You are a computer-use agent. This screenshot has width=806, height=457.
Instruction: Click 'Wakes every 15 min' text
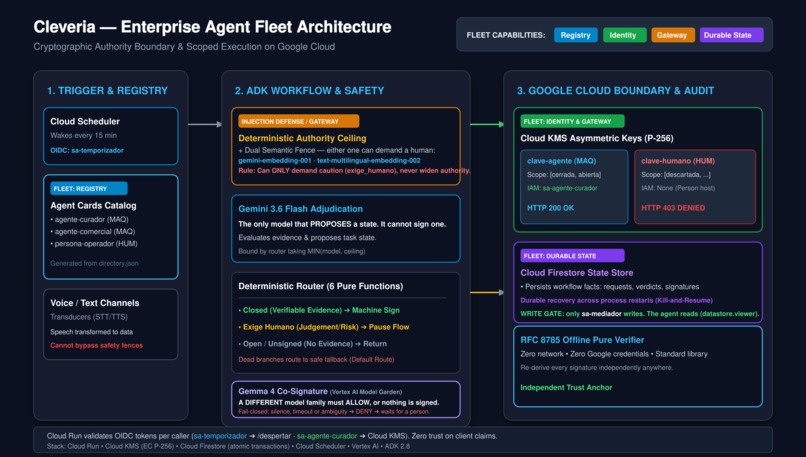click(83, 136)
